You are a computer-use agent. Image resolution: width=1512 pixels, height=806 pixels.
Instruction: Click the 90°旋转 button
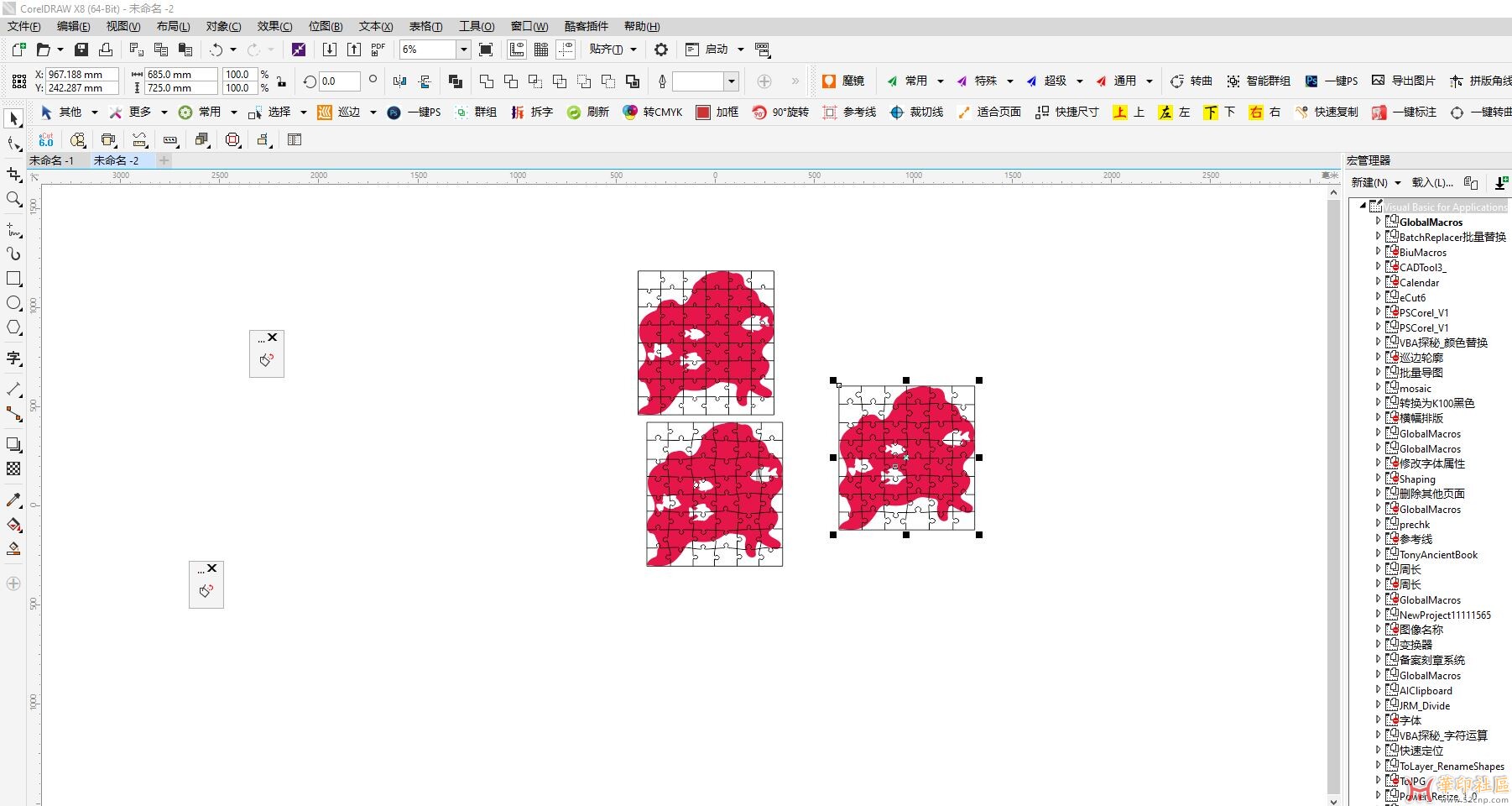tap(780, 112)
